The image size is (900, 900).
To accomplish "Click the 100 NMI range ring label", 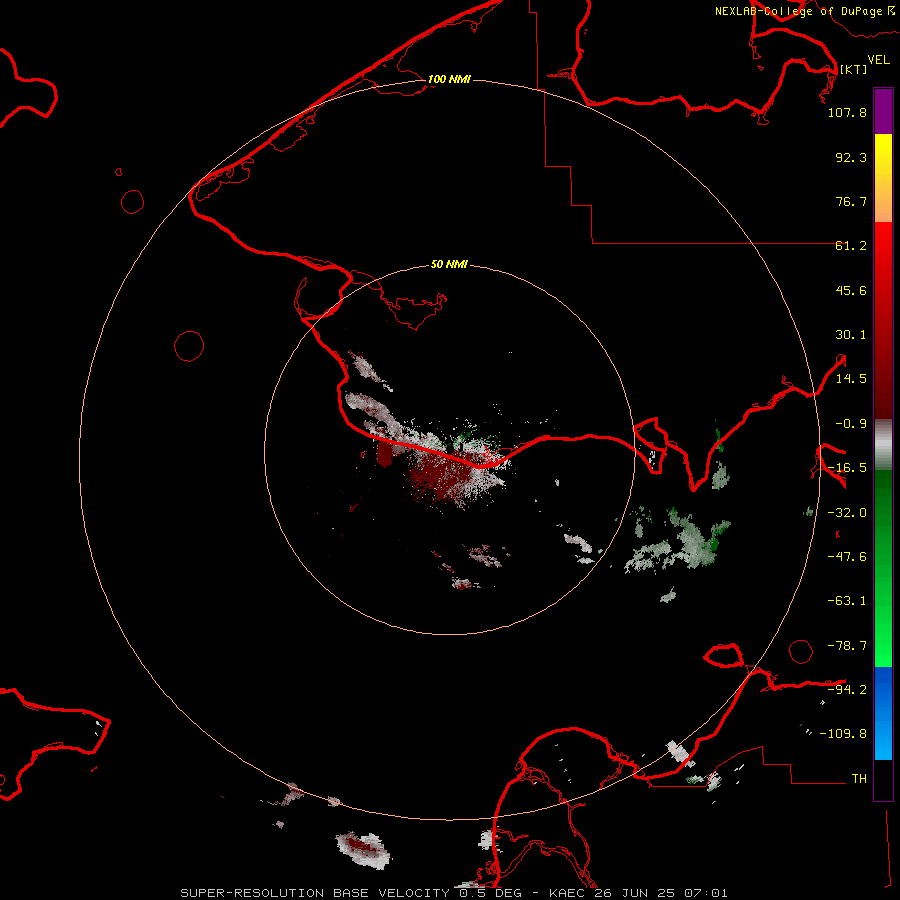I will pyautogui.click(x=449, y=79).
